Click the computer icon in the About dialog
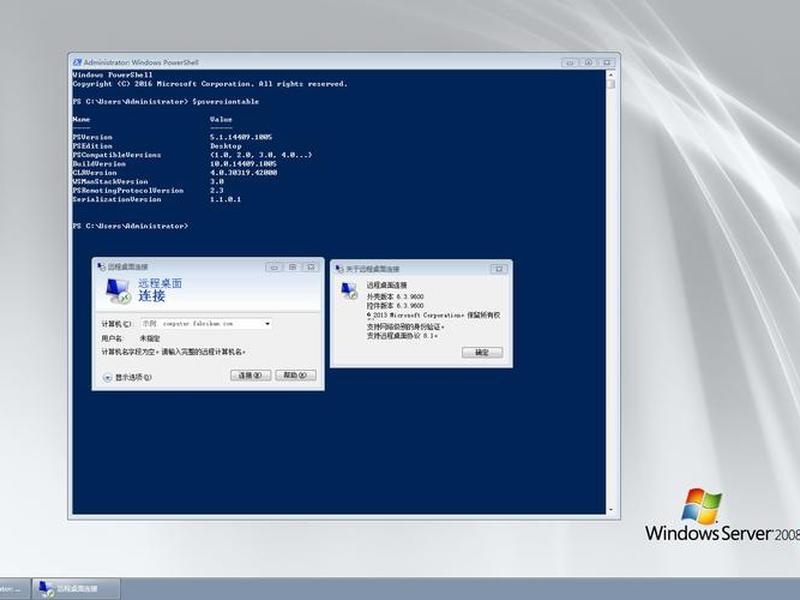Viewport: 800px width, 600px height. point(349,291)
